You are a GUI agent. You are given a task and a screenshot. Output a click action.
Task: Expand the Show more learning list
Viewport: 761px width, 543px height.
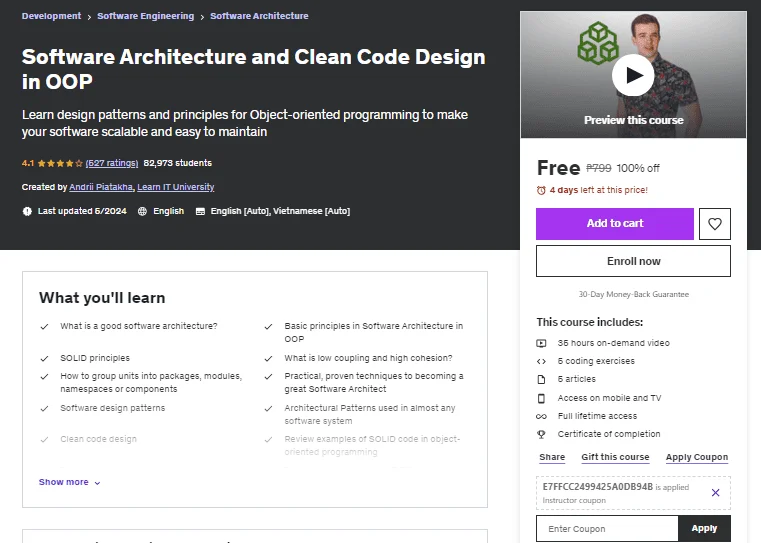(69, 482)
